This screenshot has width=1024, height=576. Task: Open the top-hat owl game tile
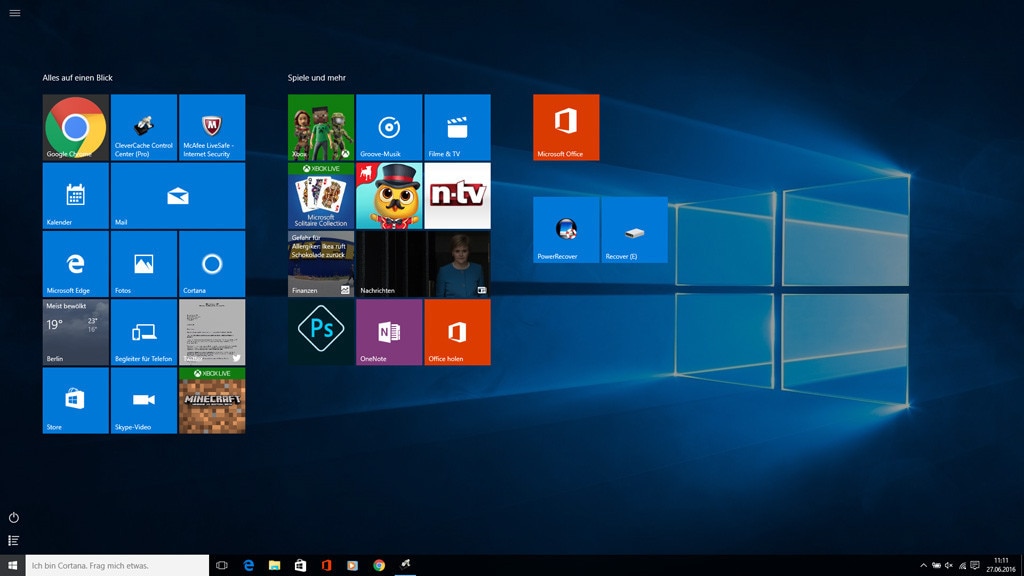point(389,196)
